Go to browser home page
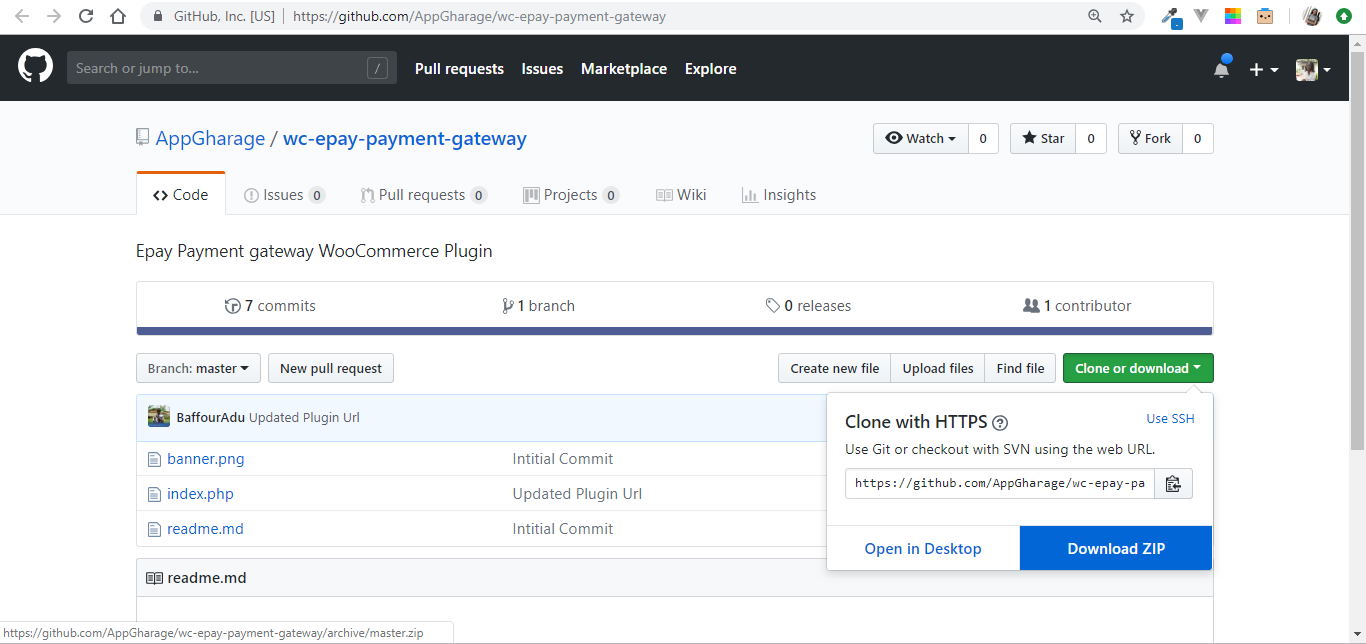Image resolution: width=1366 pixels, height=644 pixels. tap(118, 16)
